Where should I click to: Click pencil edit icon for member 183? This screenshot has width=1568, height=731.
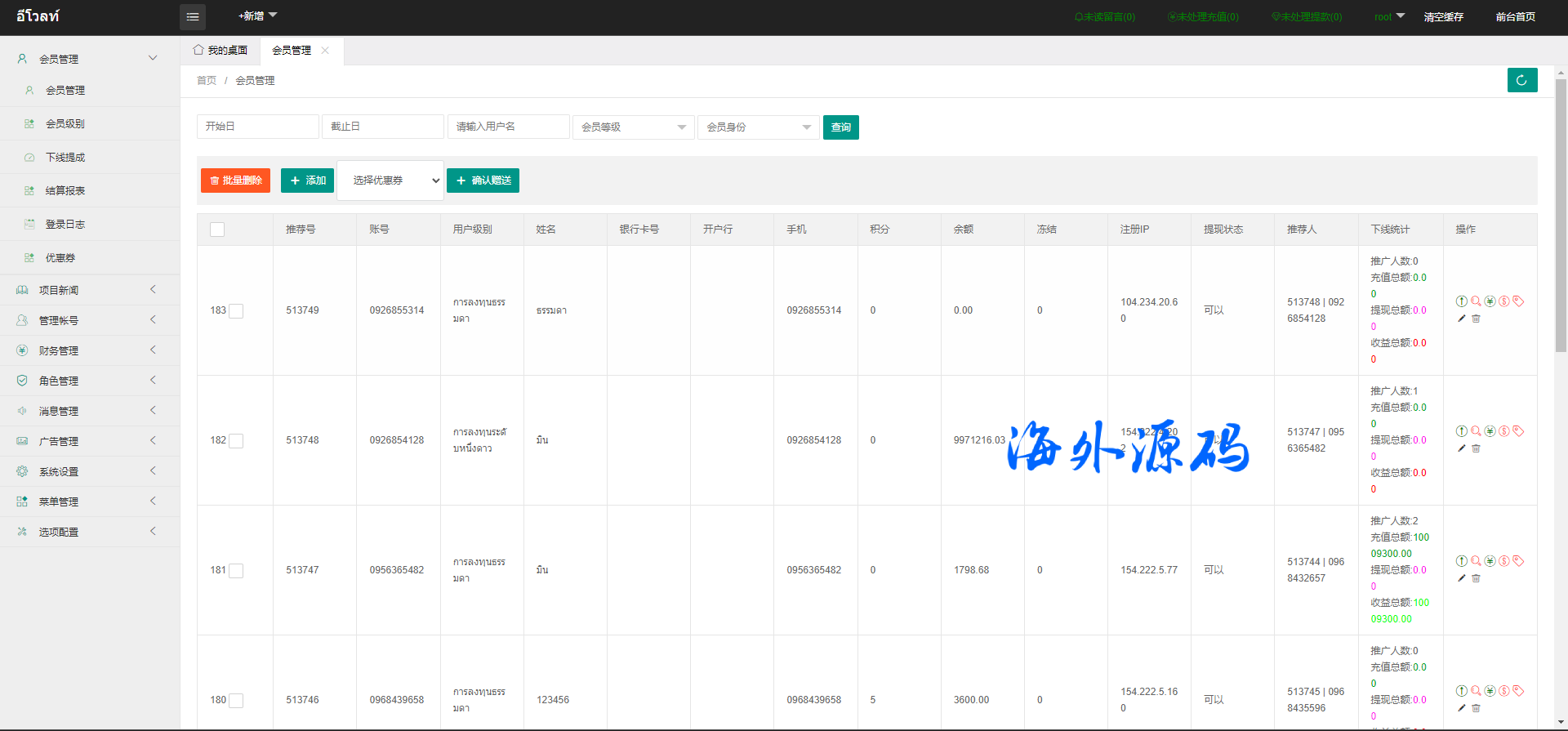1462,319
